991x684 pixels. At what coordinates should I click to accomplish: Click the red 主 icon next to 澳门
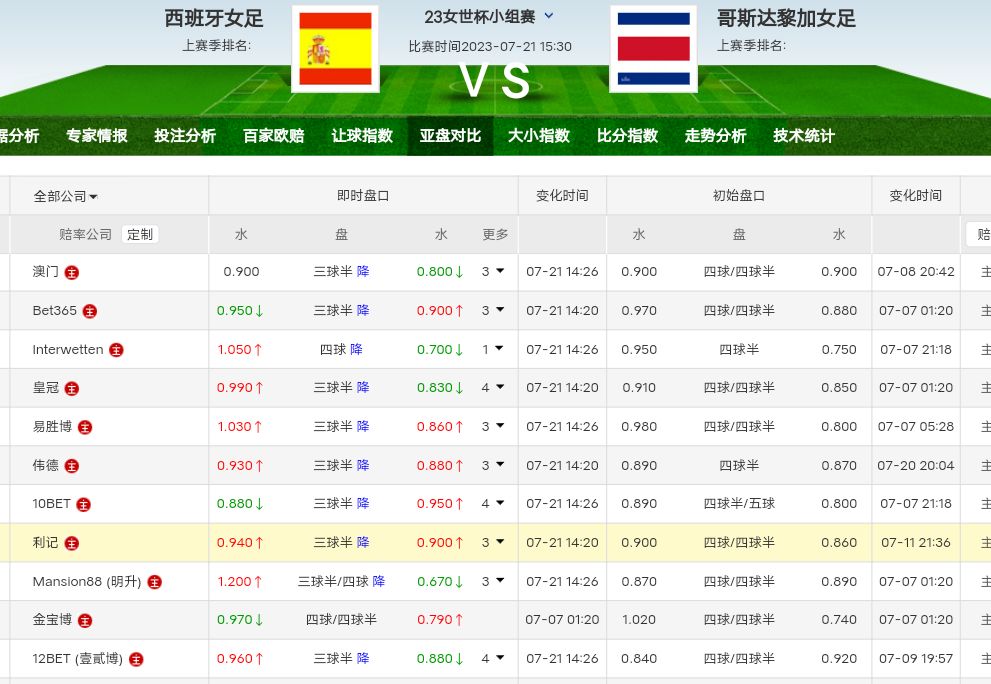coord(72,272)
